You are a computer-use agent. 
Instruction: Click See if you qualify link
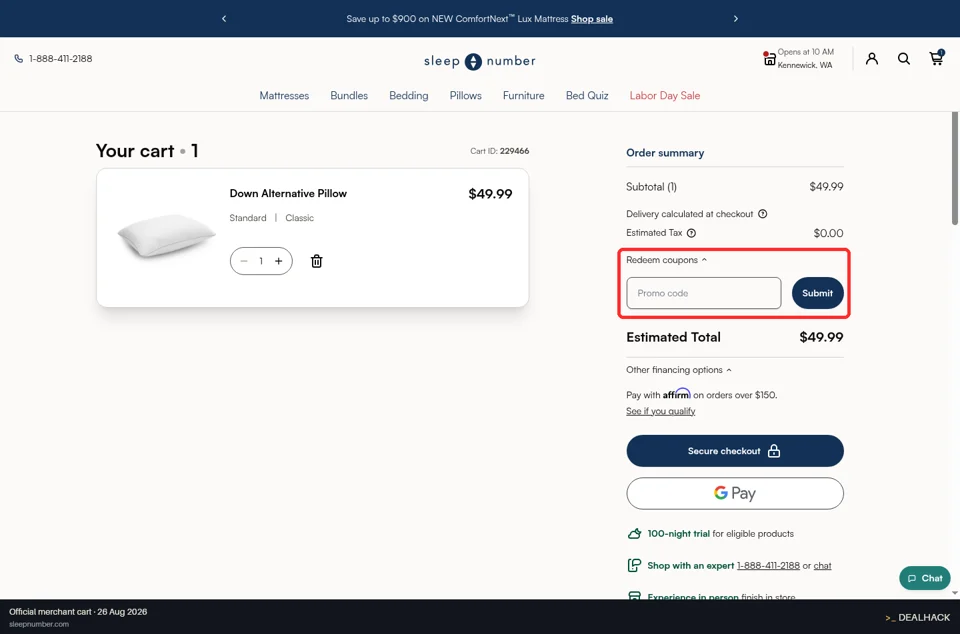click(661, 411)
